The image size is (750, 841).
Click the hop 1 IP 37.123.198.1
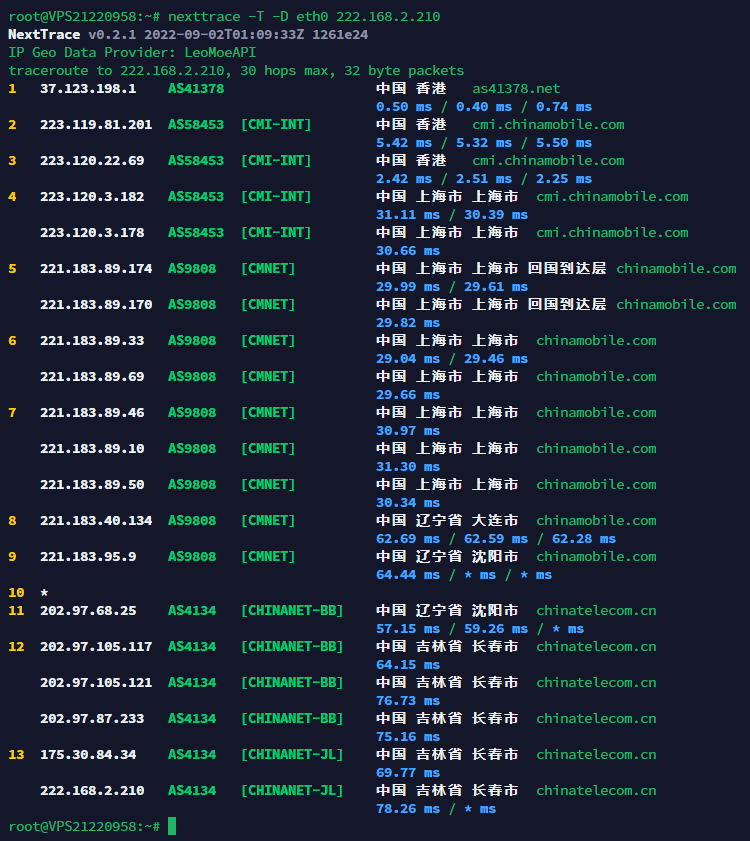88,88
